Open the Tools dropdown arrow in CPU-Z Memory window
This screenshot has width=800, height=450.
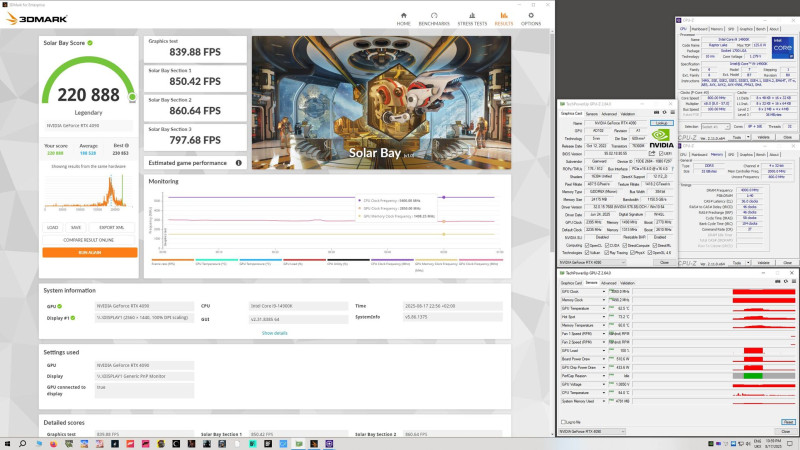pos(748,263)
